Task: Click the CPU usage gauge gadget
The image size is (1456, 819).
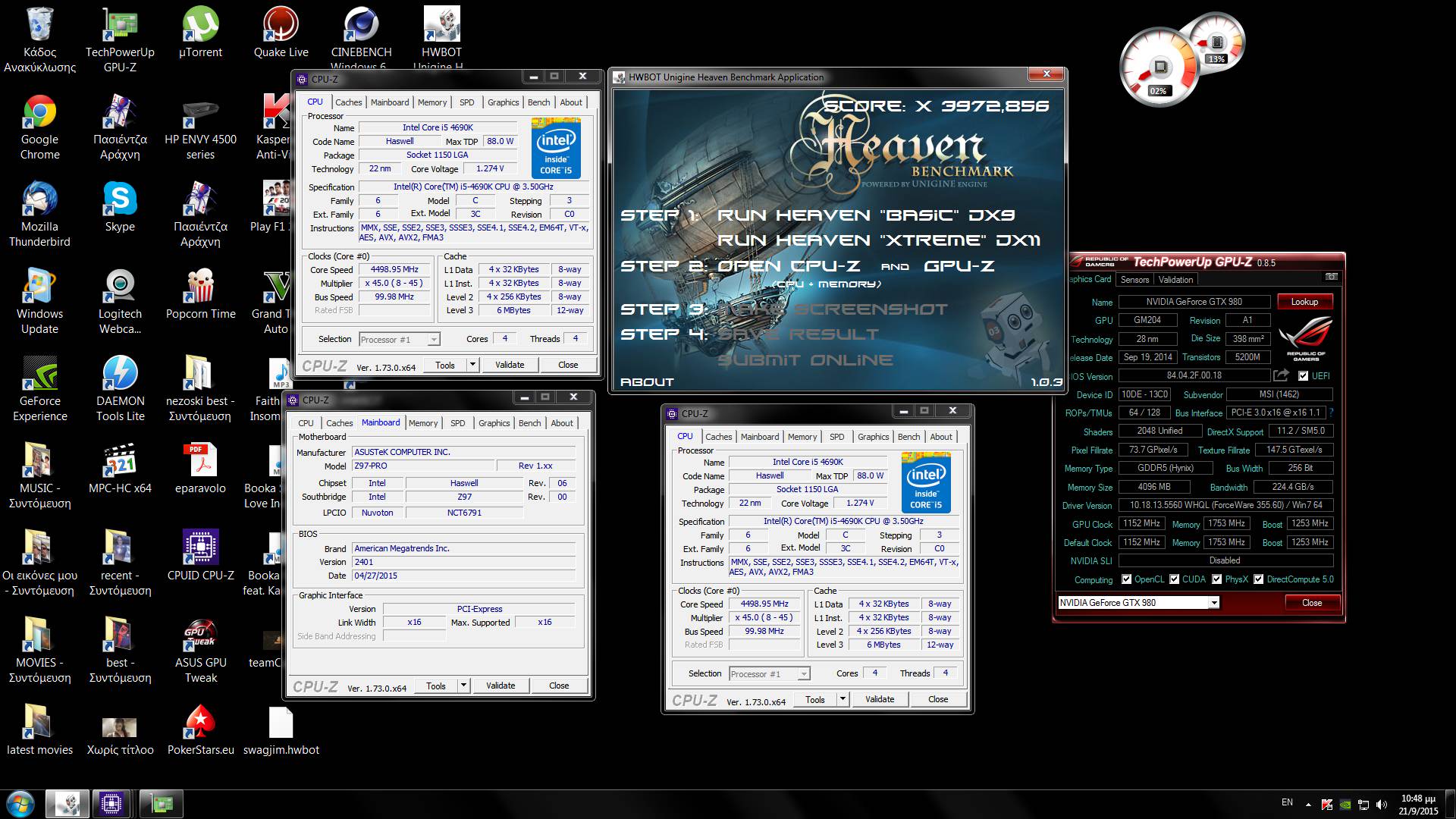Action: (1159, 68)
